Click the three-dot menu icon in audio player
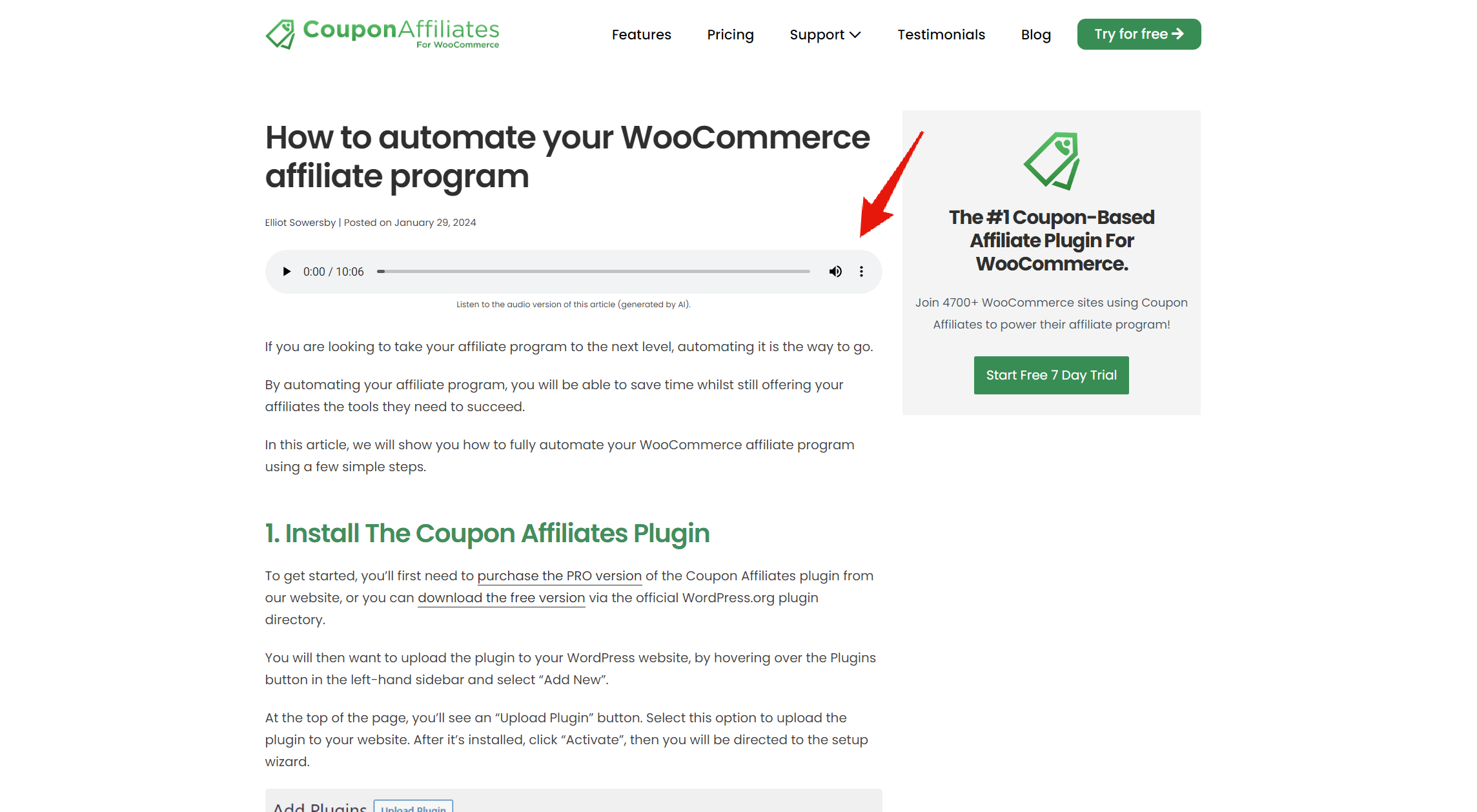 click(x=861, y=271)
